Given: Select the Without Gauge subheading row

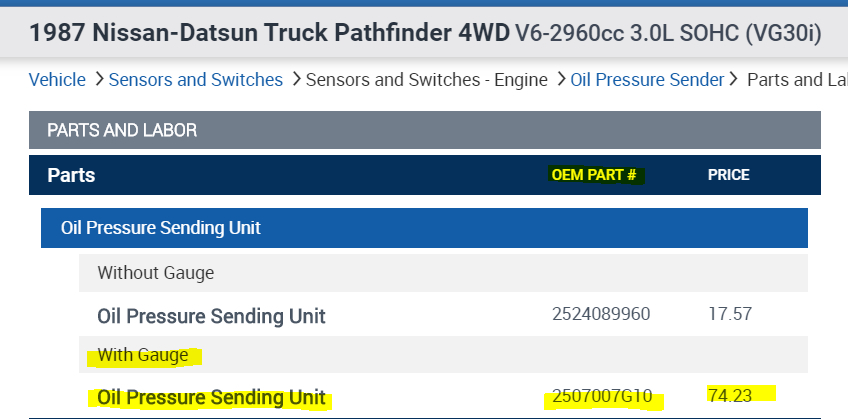Looking at the screenshot, I should coord(156,272).
